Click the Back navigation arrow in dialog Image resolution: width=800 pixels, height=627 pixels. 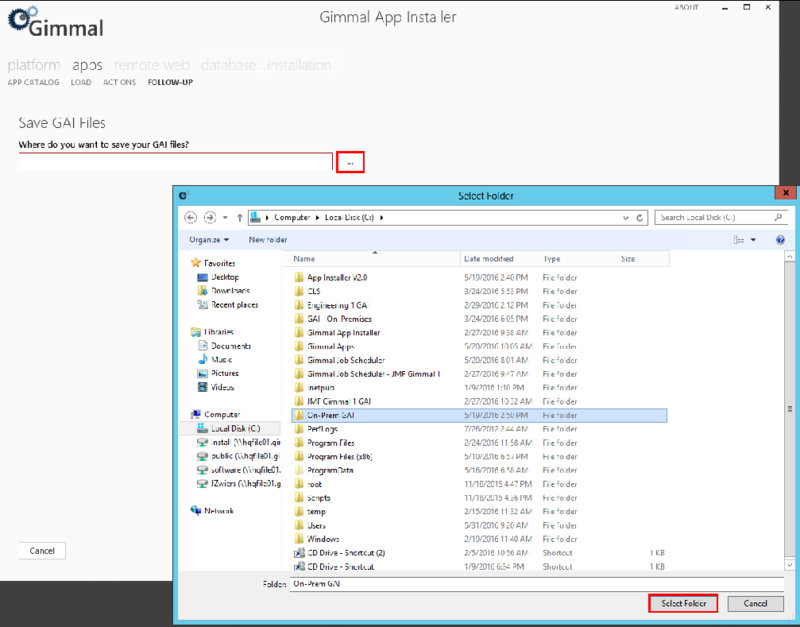[x=191, y=217]
